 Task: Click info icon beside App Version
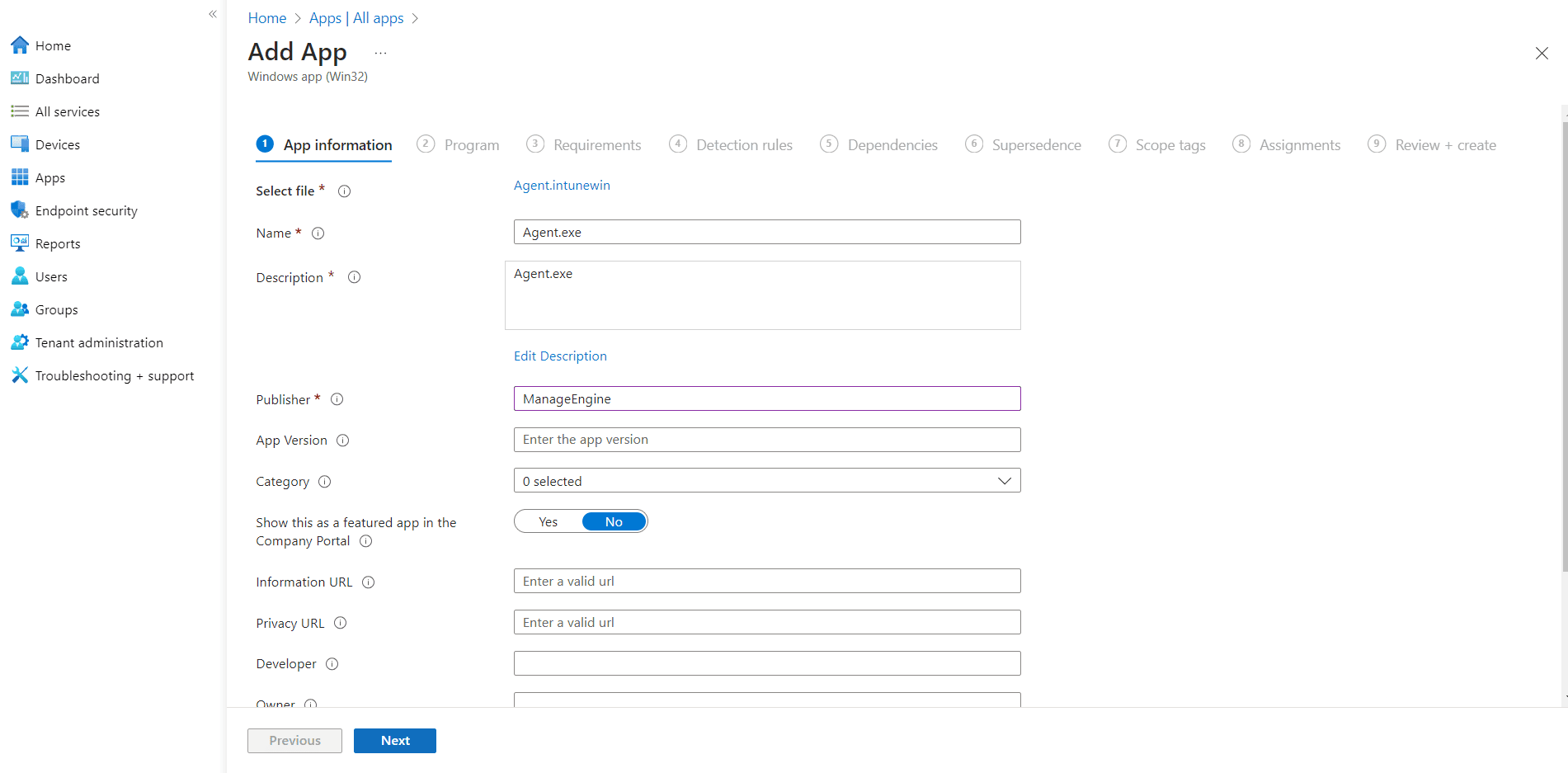pos(343,441)
